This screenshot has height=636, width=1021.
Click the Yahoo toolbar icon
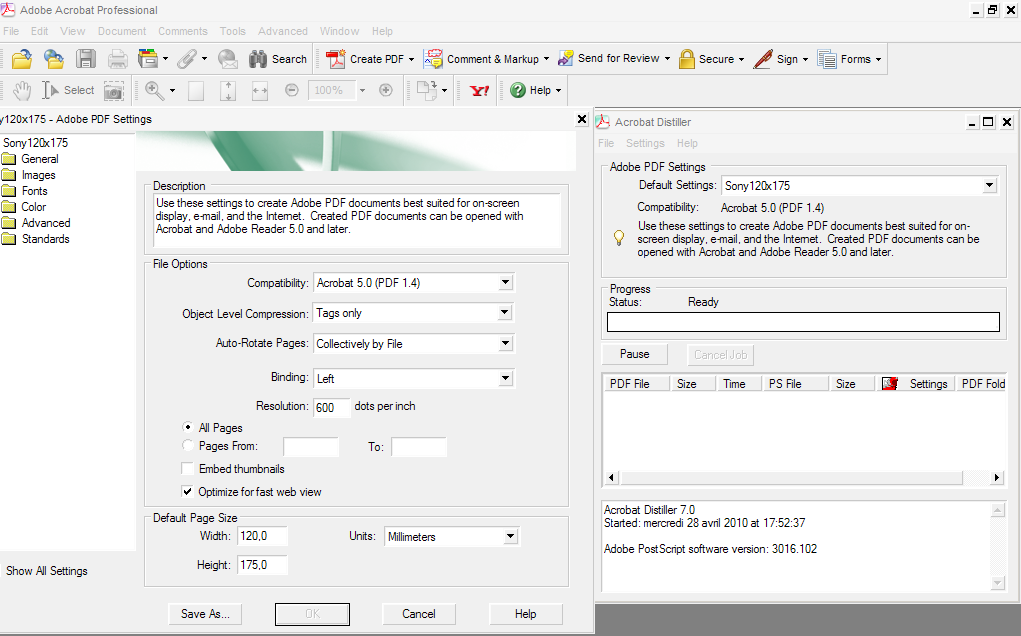tap(480, 90)
